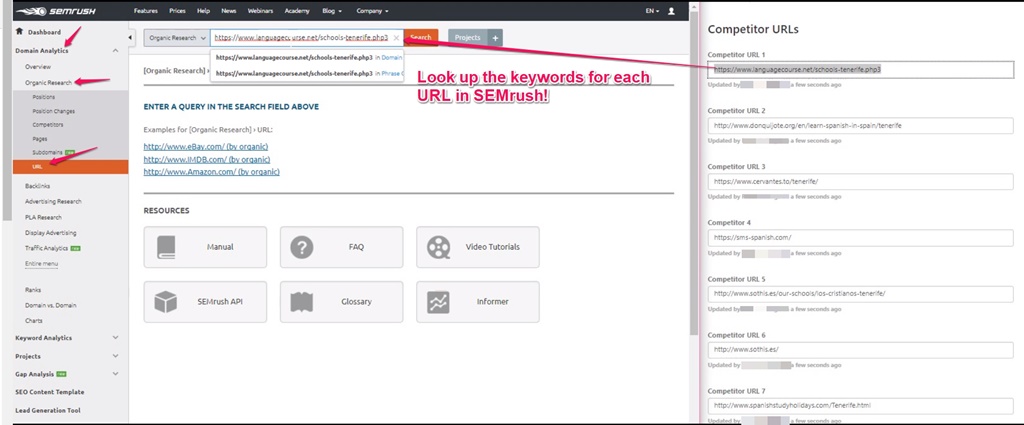Expand the Blog menu
The width and height of the screenshot is (1024, 425).
331,11
